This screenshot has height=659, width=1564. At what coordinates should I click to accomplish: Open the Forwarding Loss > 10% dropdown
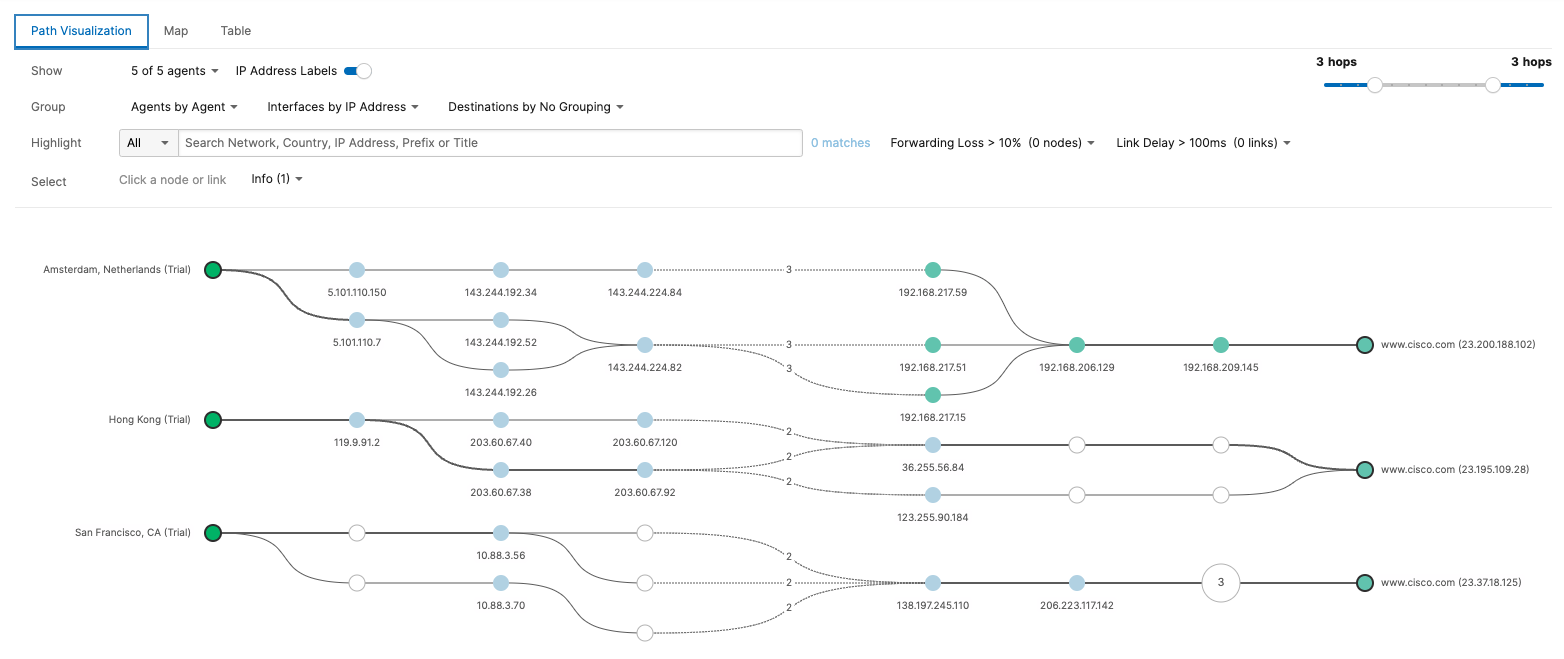pyautogui.click(x=992, y=143)
